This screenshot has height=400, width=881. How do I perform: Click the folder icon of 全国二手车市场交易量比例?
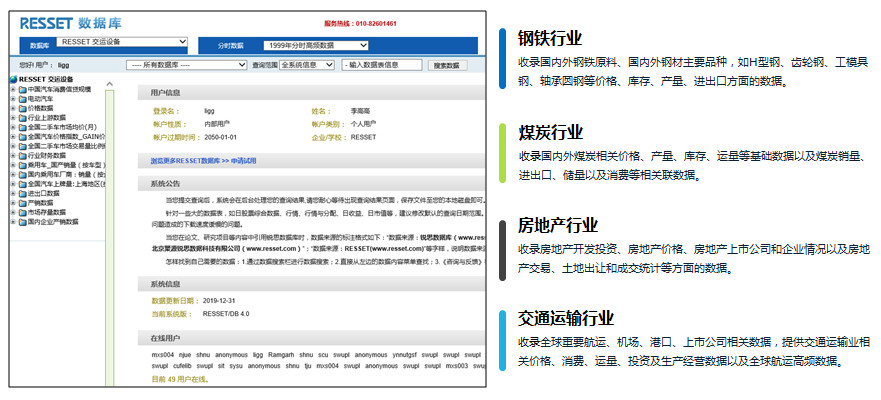22,146
